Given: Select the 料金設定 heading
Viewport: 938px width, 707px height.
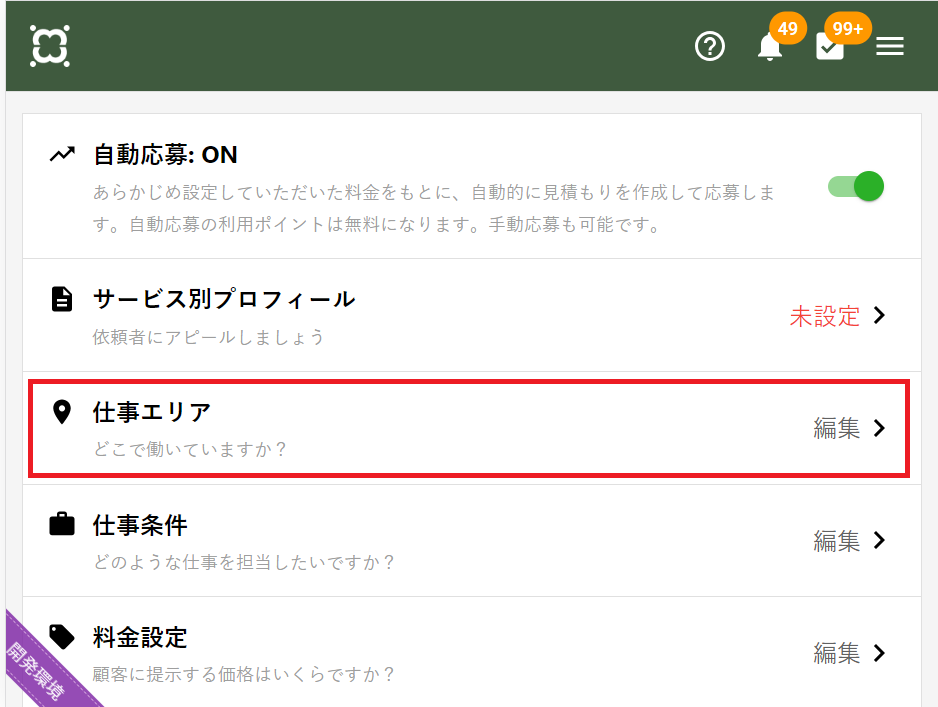Looking at the screenshot, I should (140, 637).
